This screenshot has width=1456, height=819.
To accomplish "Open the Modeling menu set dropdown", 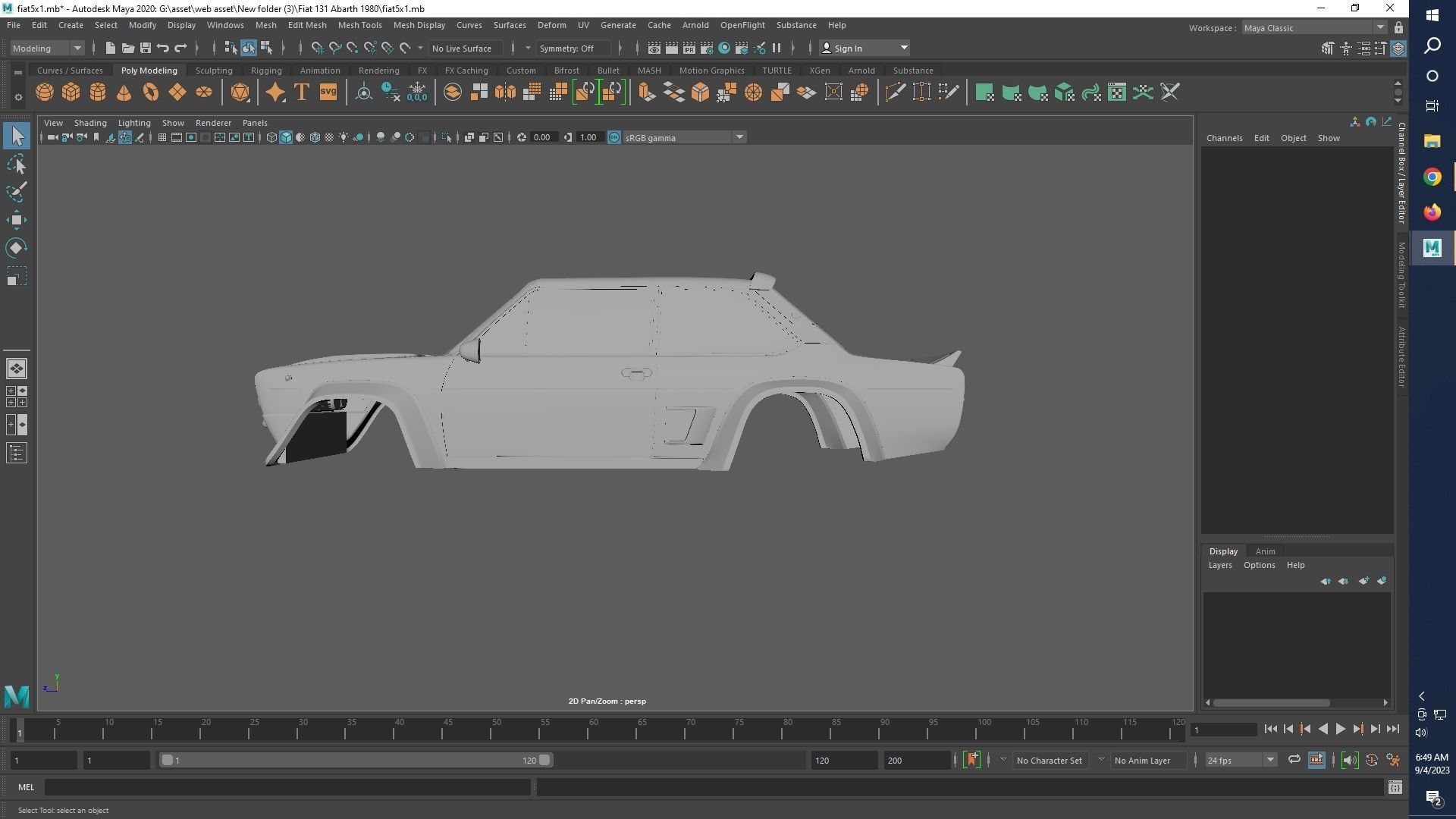I will tap(47, 49).
